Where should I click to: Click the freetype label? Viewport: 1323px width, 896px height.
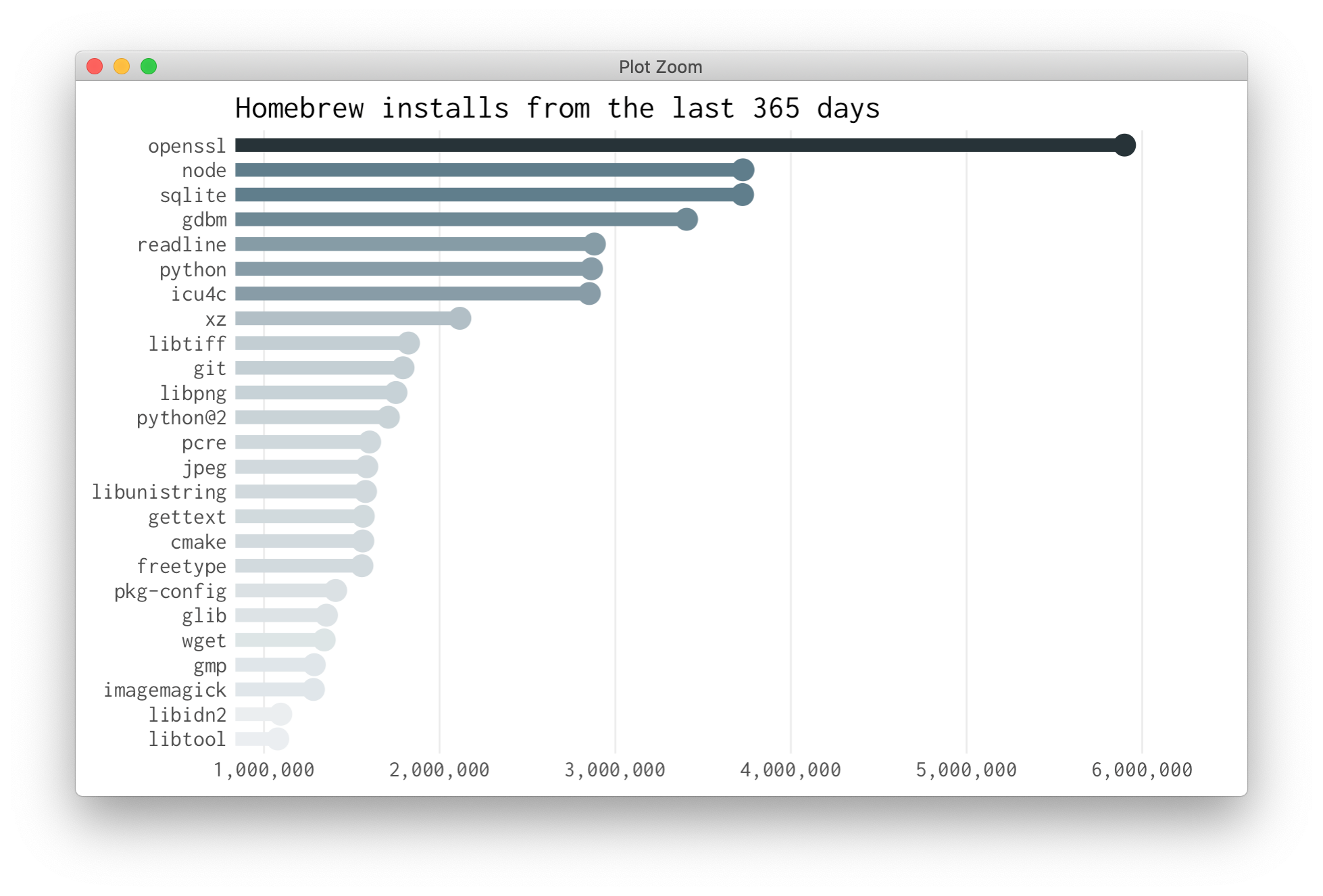[x=182, y=567]
